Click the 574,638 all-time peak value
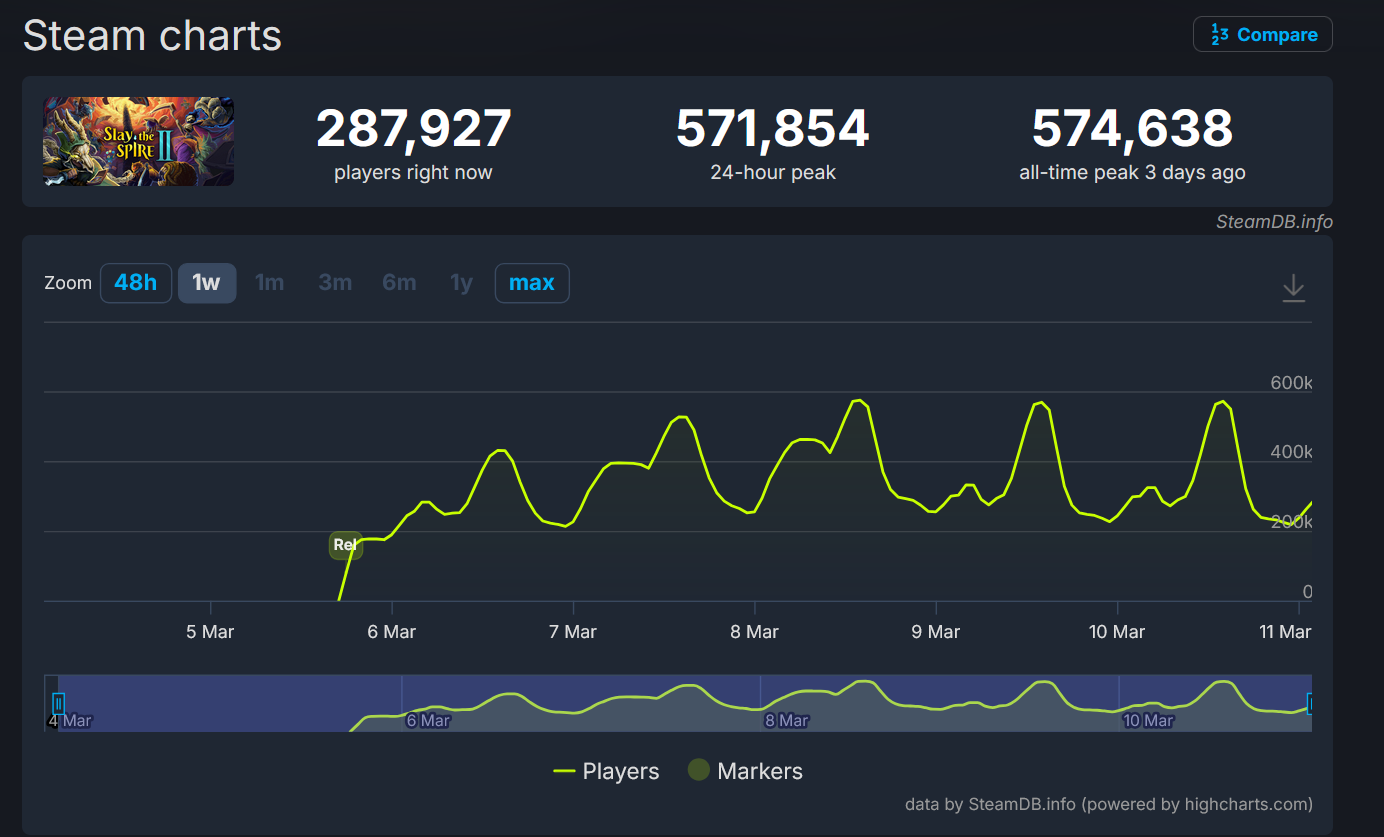 (1132, 129)
